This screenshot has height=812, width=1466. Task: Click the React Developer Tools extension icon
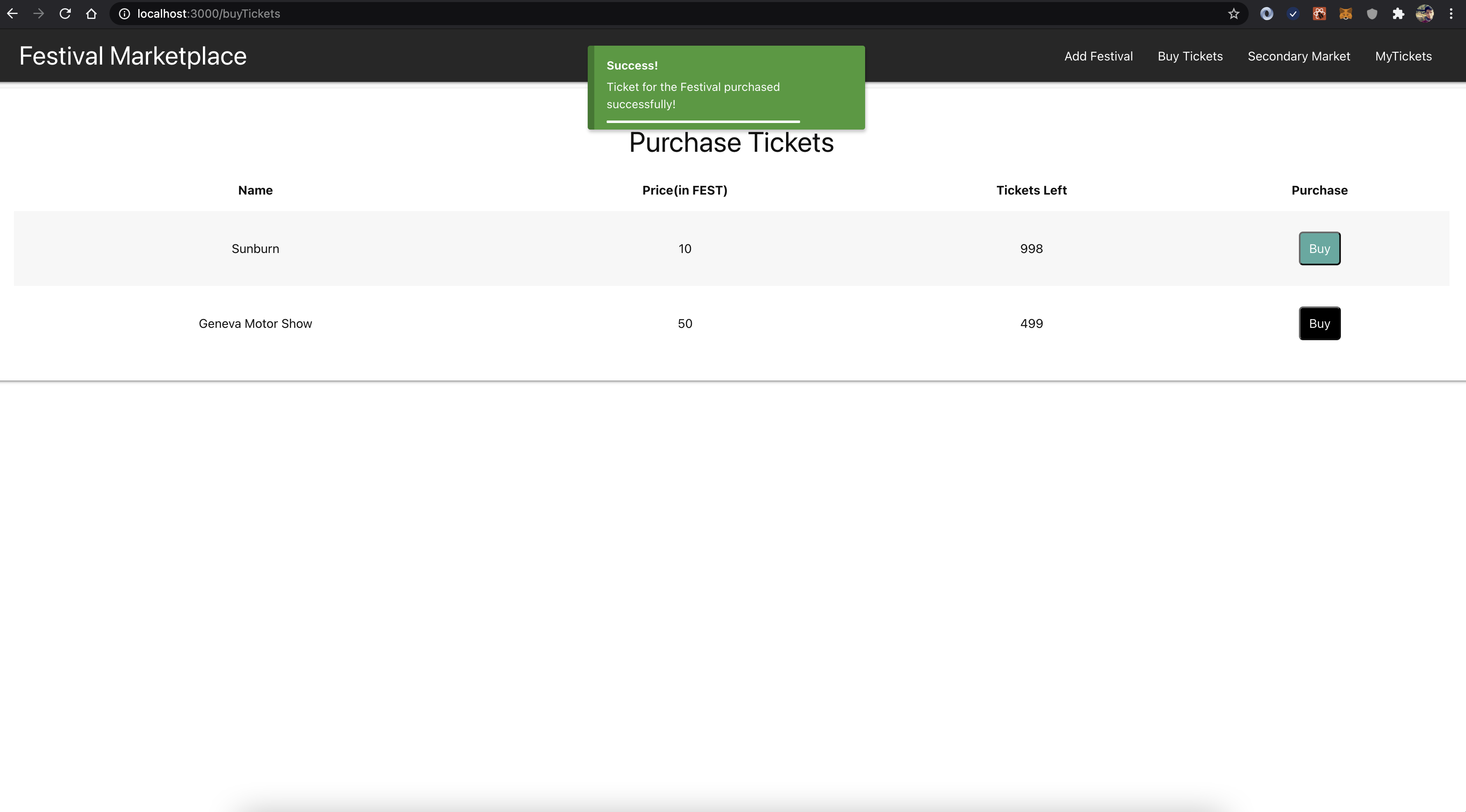[x=1319, y=14]
